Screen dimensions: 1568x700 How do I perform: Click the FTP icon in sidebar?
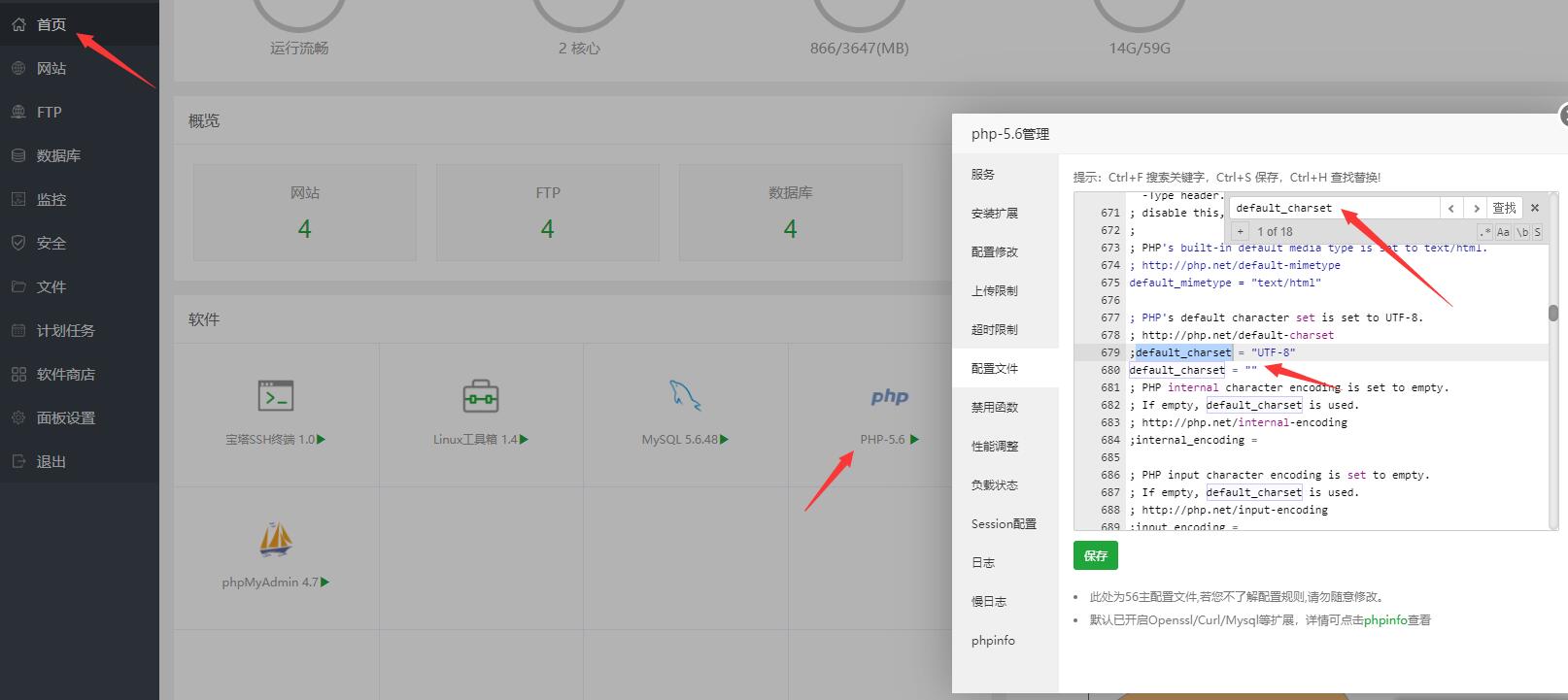tap(18, 112)
